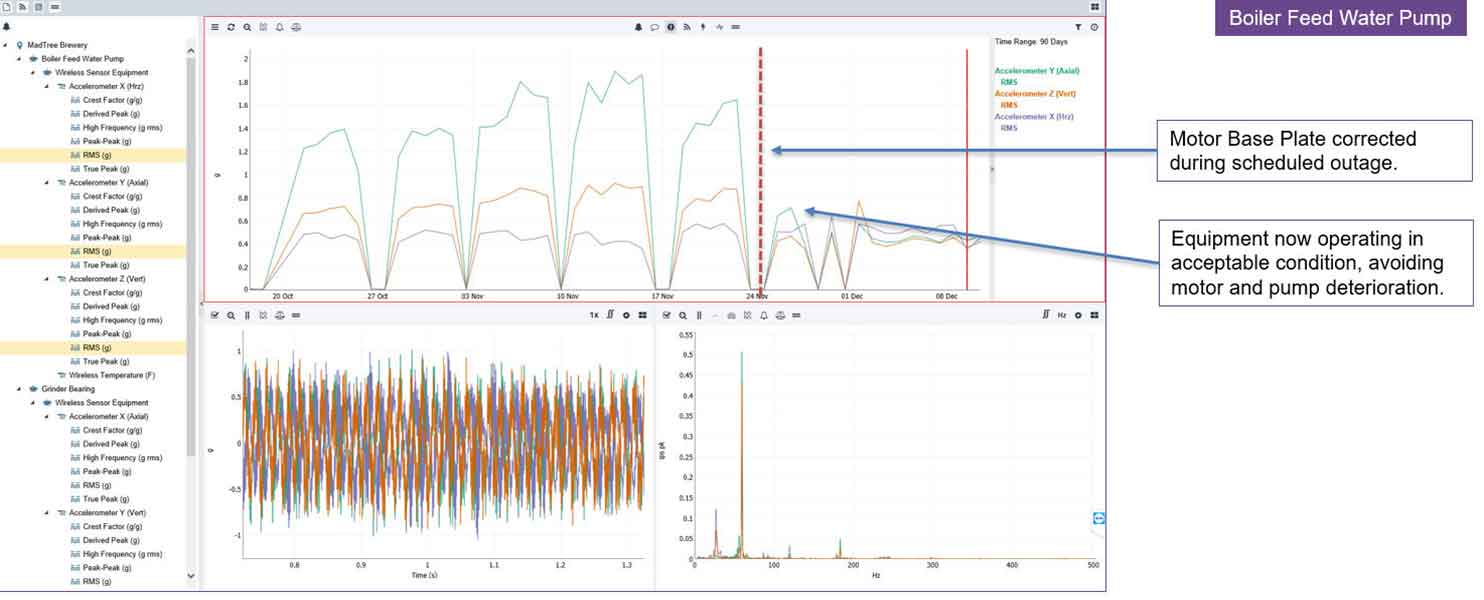Click the printer icon in the waveform chart toolbar
This screenshot has height=600, width=1484.
tap(280, 315)
